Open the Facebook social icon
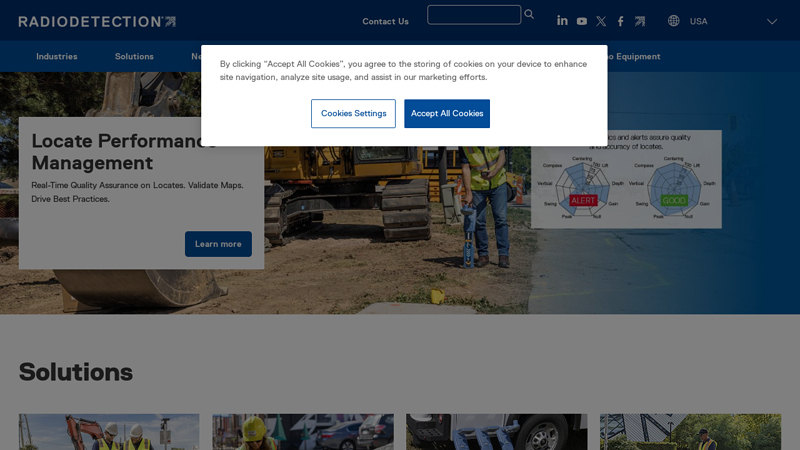Image resolution: width=800 pixels, height=450 pixels. point(620,21)
